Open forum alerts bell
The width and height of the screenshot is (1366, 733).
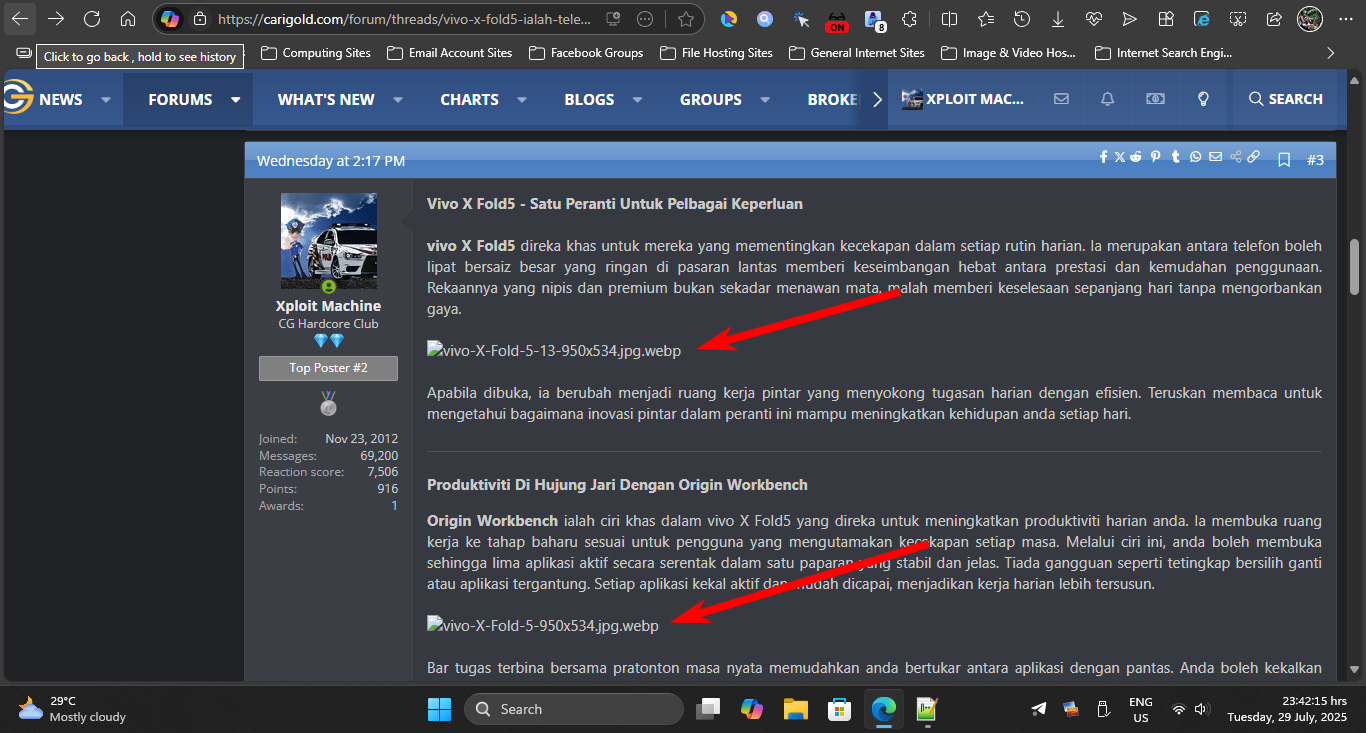(x=1108, y=99)
